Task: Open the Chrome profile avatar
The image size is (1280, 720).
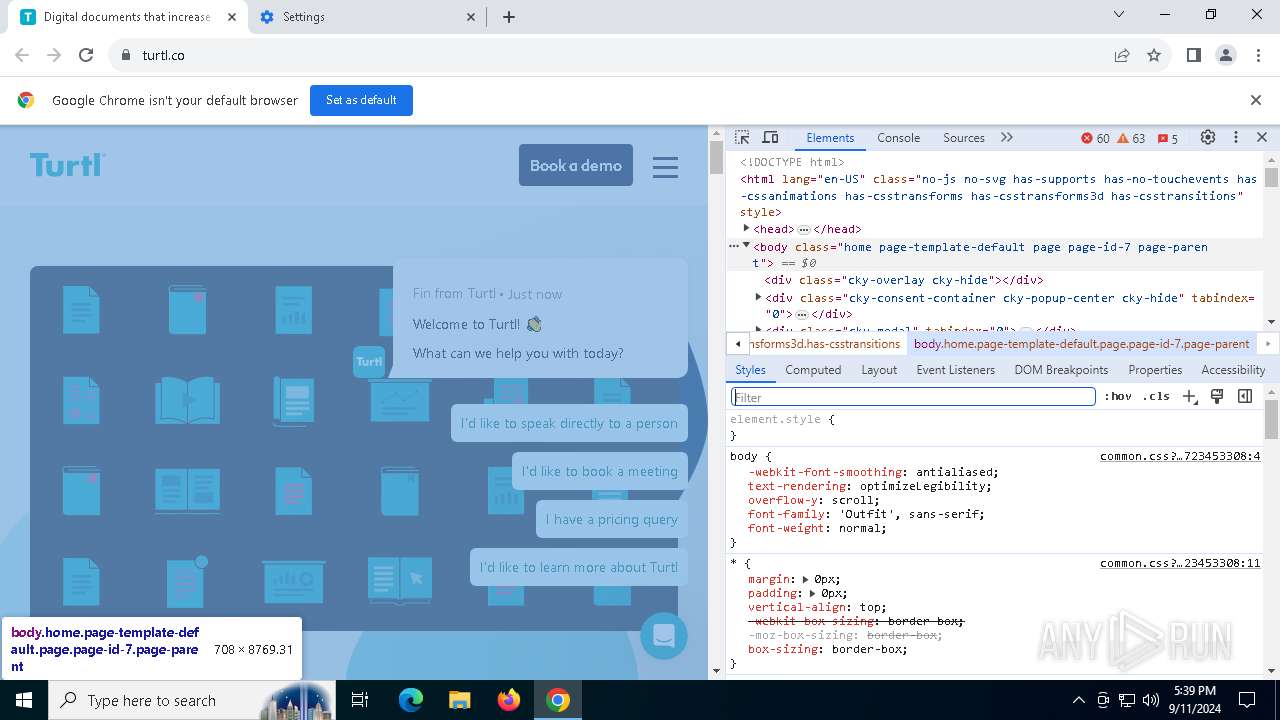Action: (x=1225, y=55)
